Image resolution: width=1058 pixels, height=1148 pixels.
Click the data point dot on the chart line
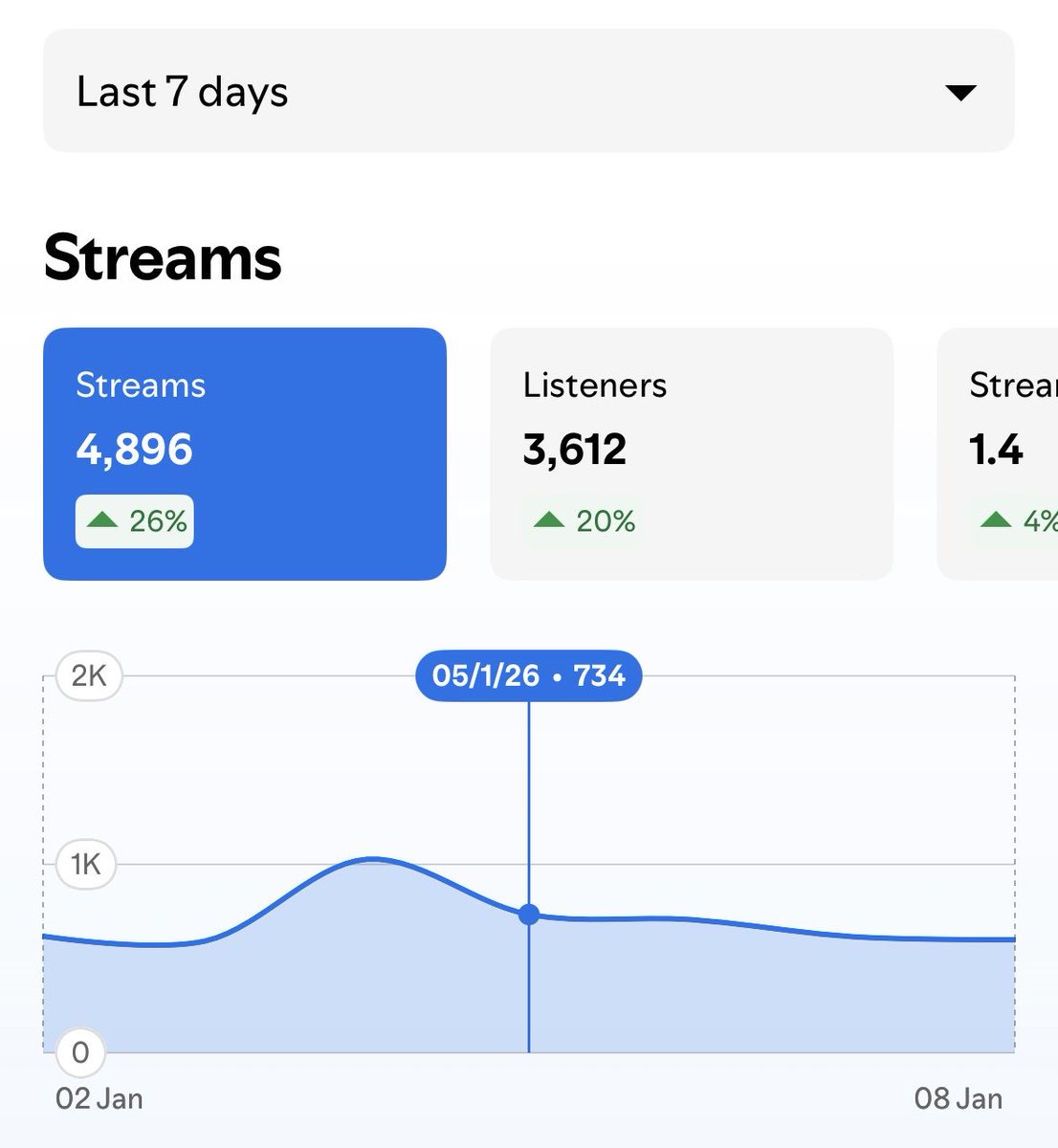(x=528, y=915)
